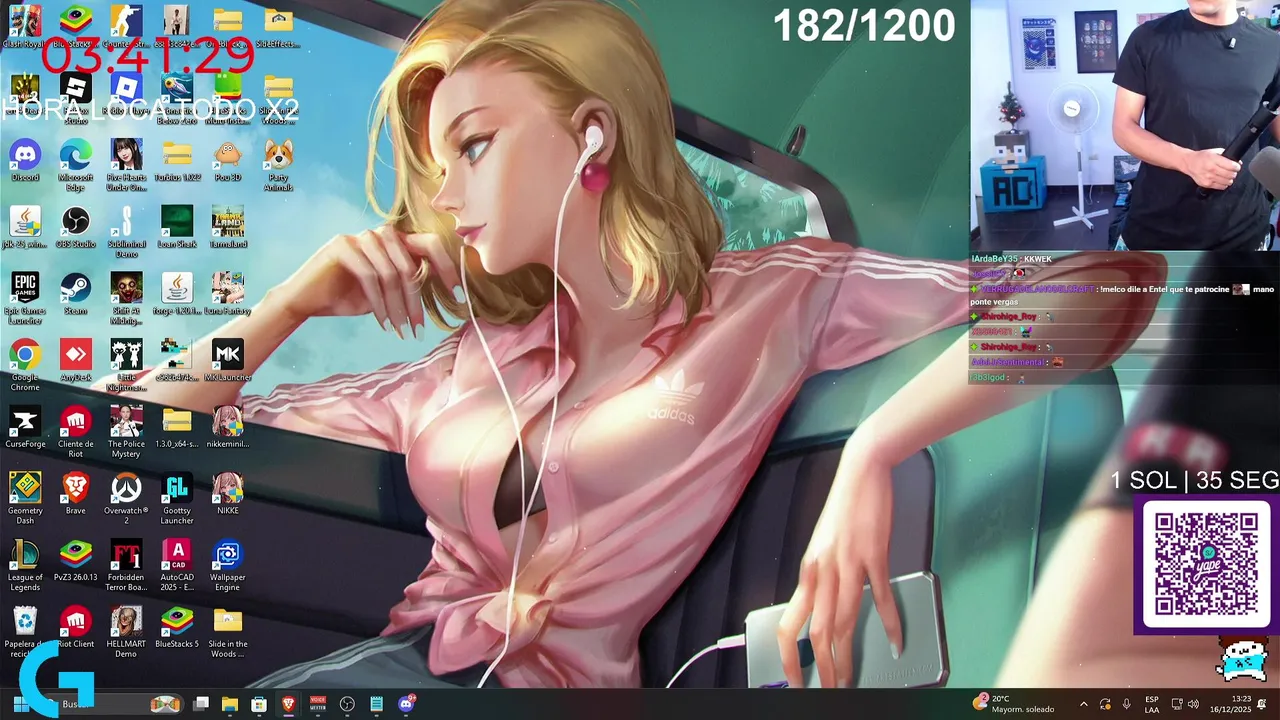
Task: Open the Clash Royale desktop icon
Action: pyautogui.click(x=25, y=27)
